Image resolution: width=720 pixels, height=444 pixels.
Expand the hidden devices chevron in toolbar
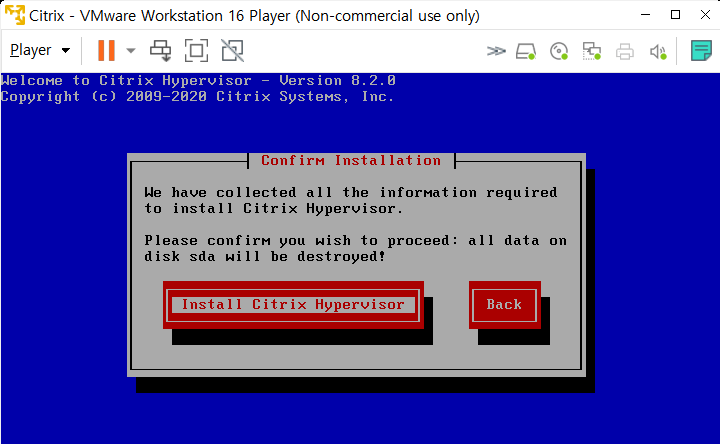[x=496, y=51]
